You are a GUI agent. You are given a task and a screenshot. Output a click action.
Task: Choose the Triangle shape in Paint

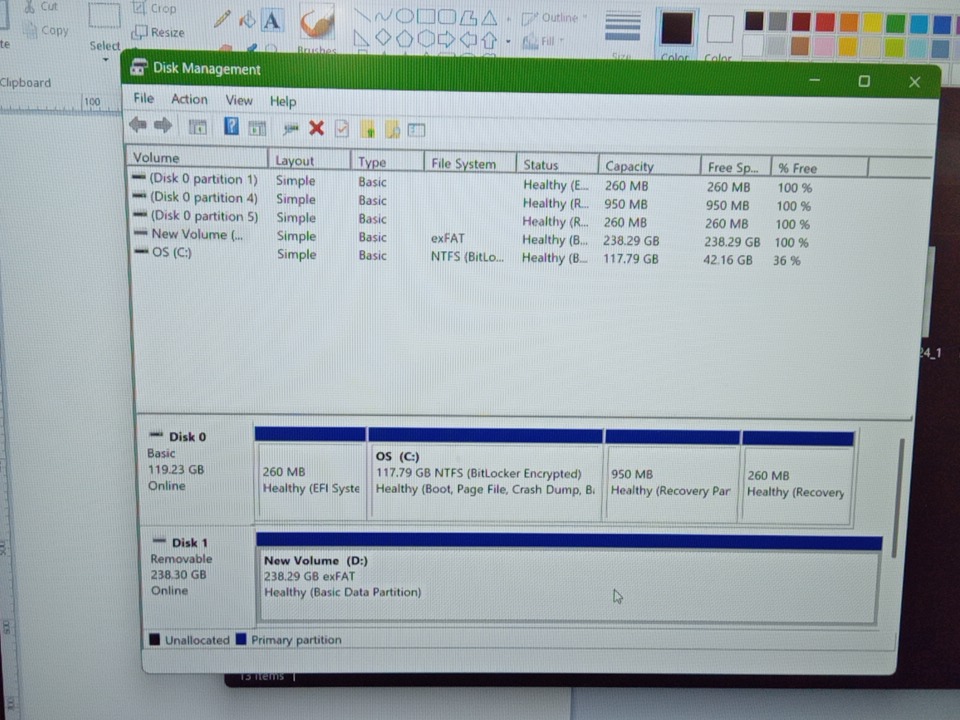coord(489,17)
